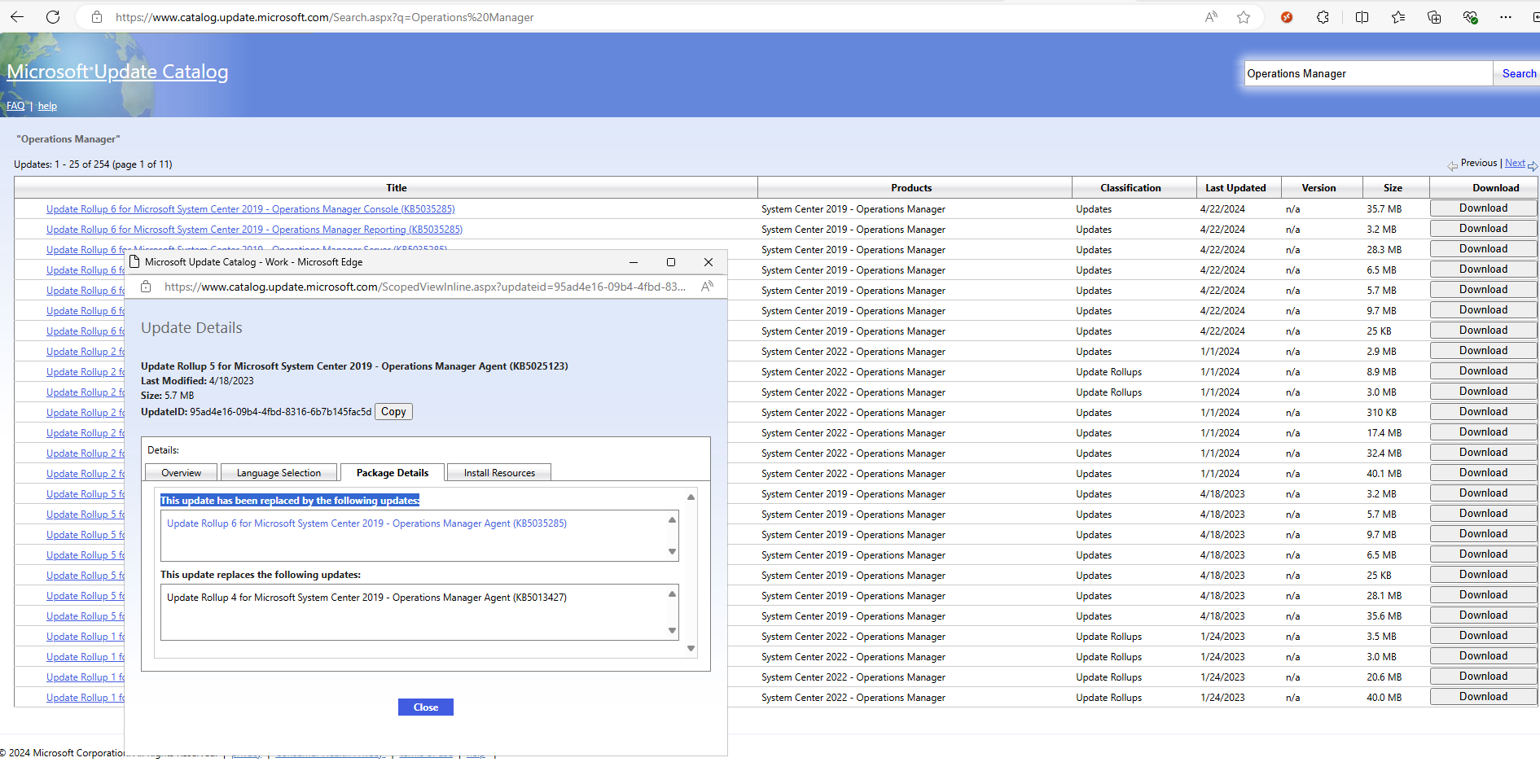Add page to favorites star icon
The image size is (1540, 784).
coord(1244,17)
